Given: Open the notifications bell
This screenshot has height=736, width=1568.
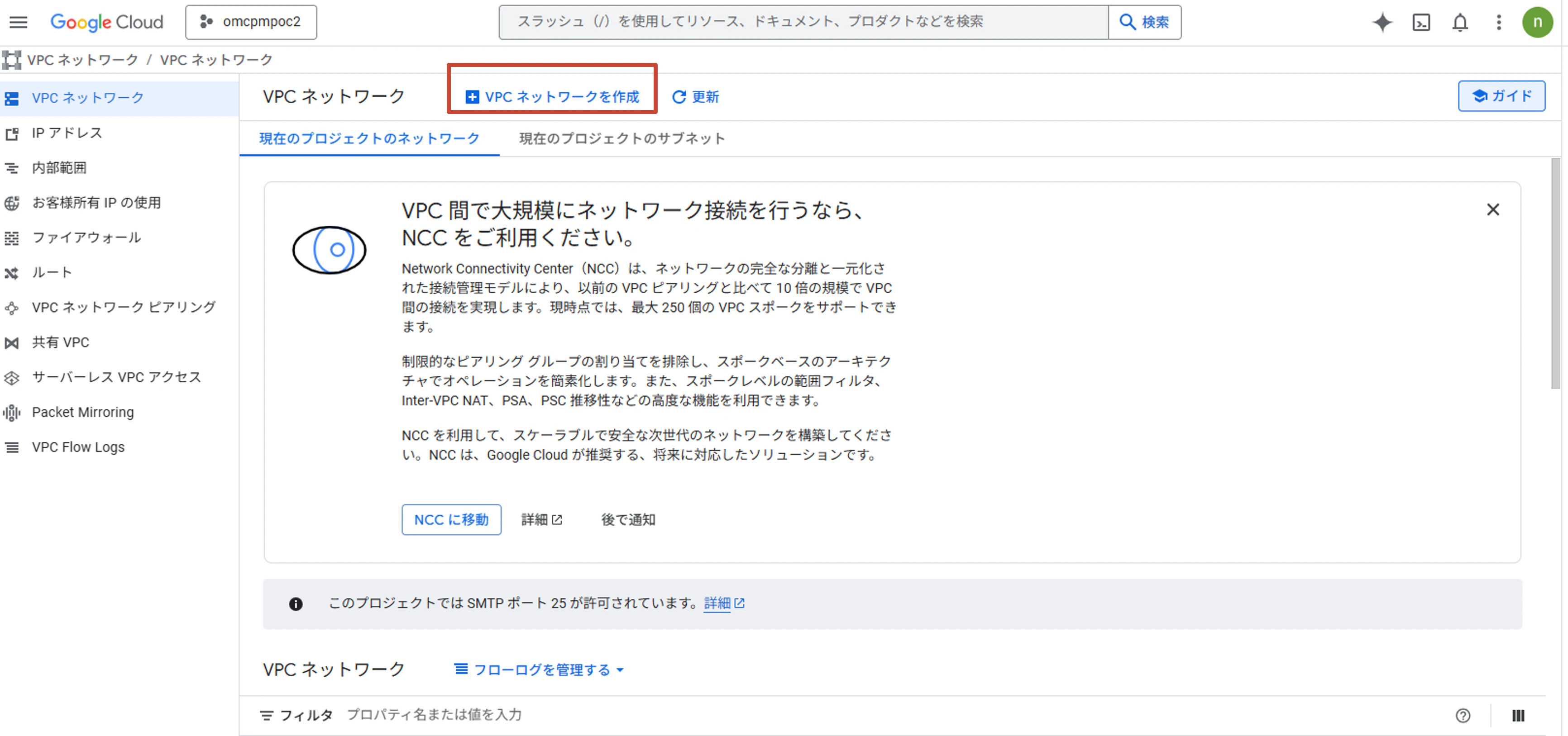Looking at the screenshot, I should tap(1460, 23).
